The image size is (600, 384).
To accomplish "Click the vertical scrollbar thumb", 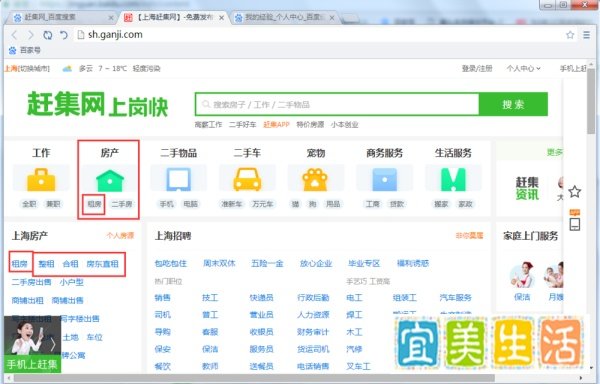I will click(592, 101).
